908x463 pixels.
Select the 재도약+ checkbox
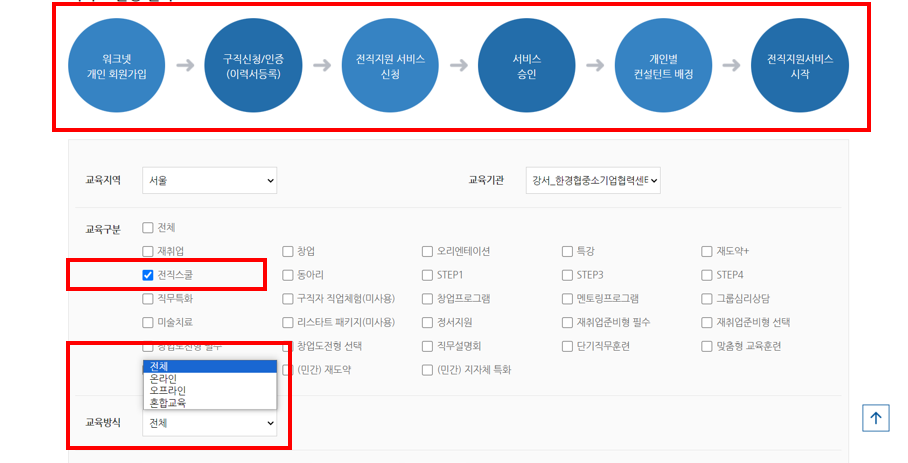tap(706, 251)
